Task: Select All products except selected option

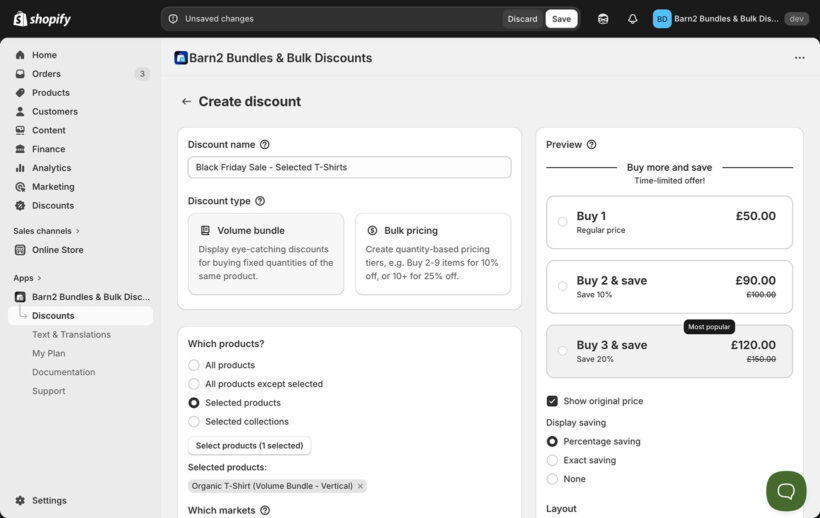Action: click(194, 384)
